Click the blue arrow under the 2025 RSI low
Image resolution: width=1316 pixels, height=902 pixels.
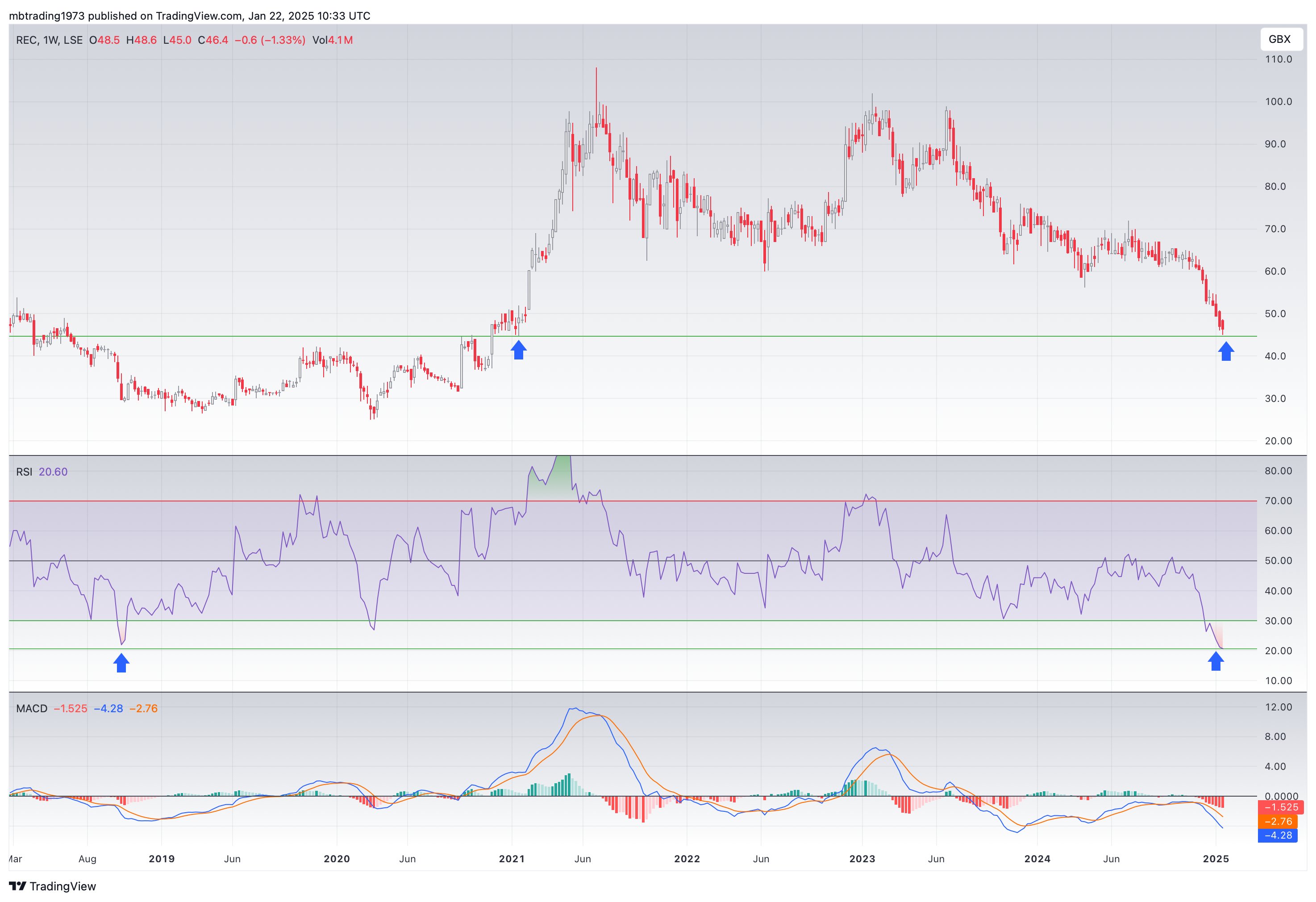coord(1216,660)
